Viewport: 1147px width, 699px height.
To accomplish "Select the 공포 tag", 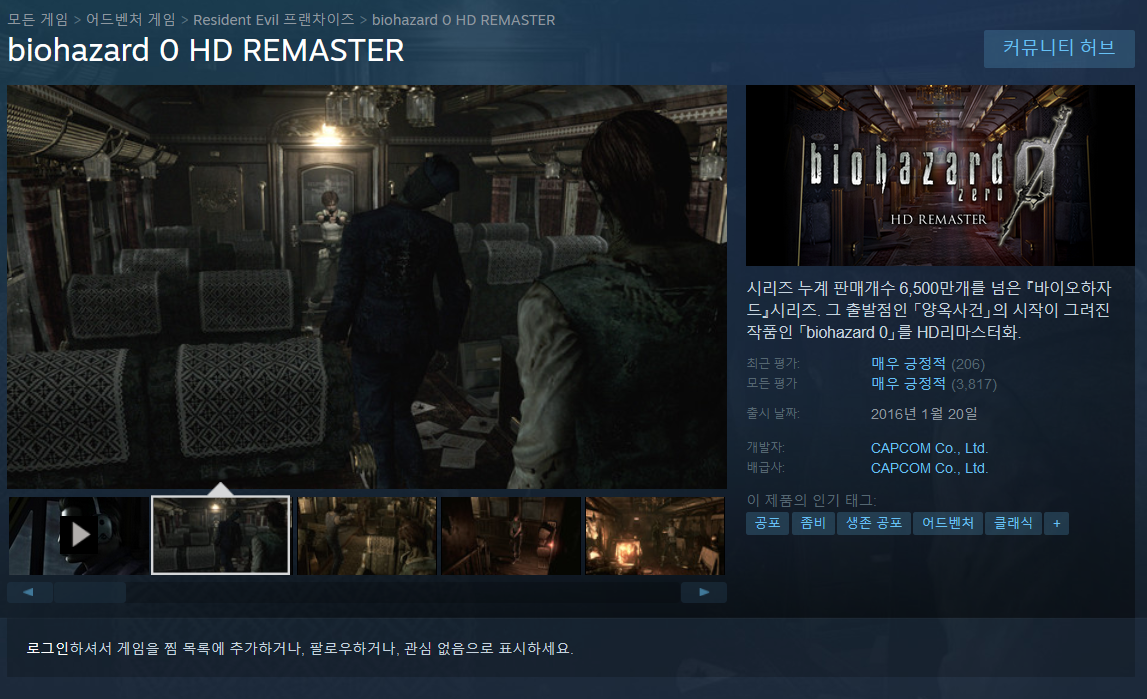I will (x=767, y=524).
